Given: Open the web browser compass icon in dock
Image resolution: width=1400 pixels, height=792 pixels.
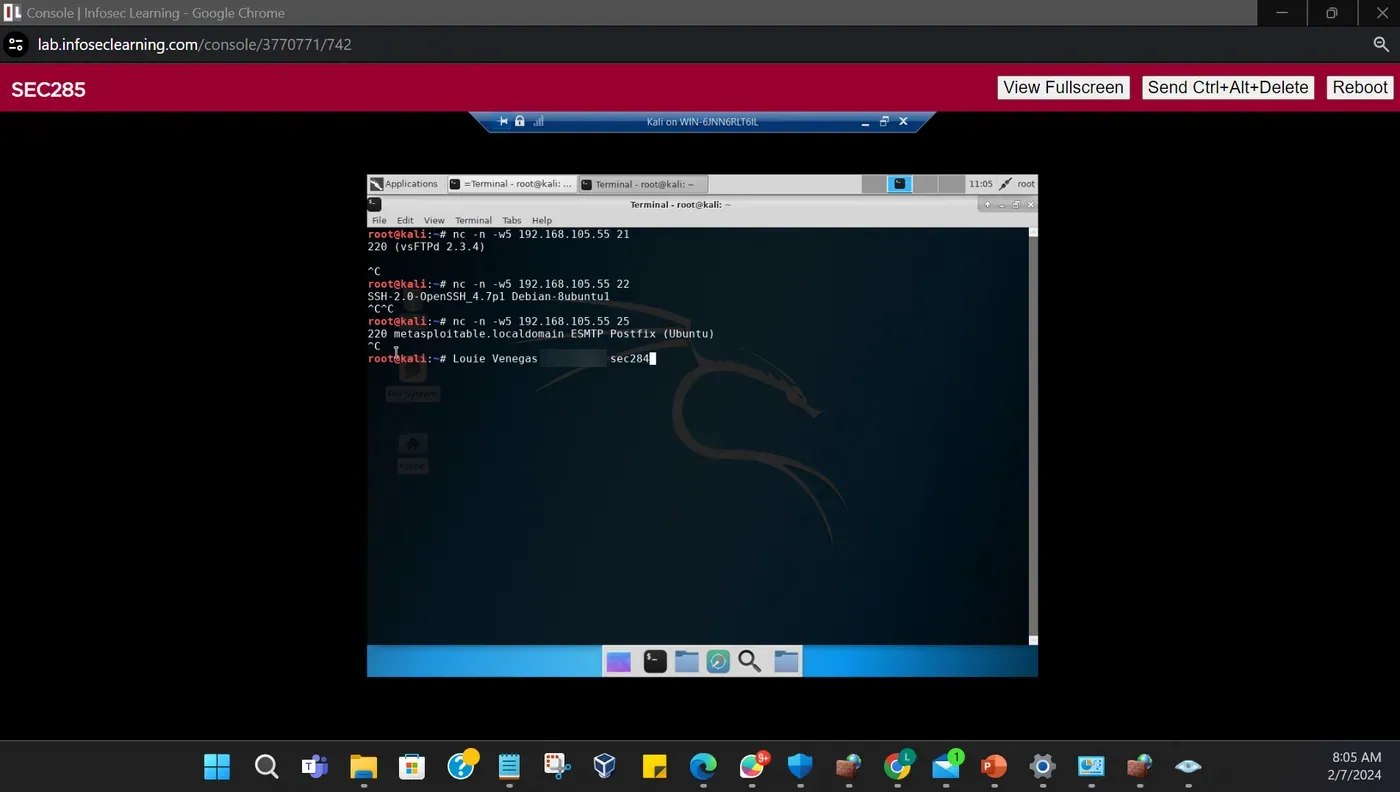Looking at the screenshot, I should (718, 661).
